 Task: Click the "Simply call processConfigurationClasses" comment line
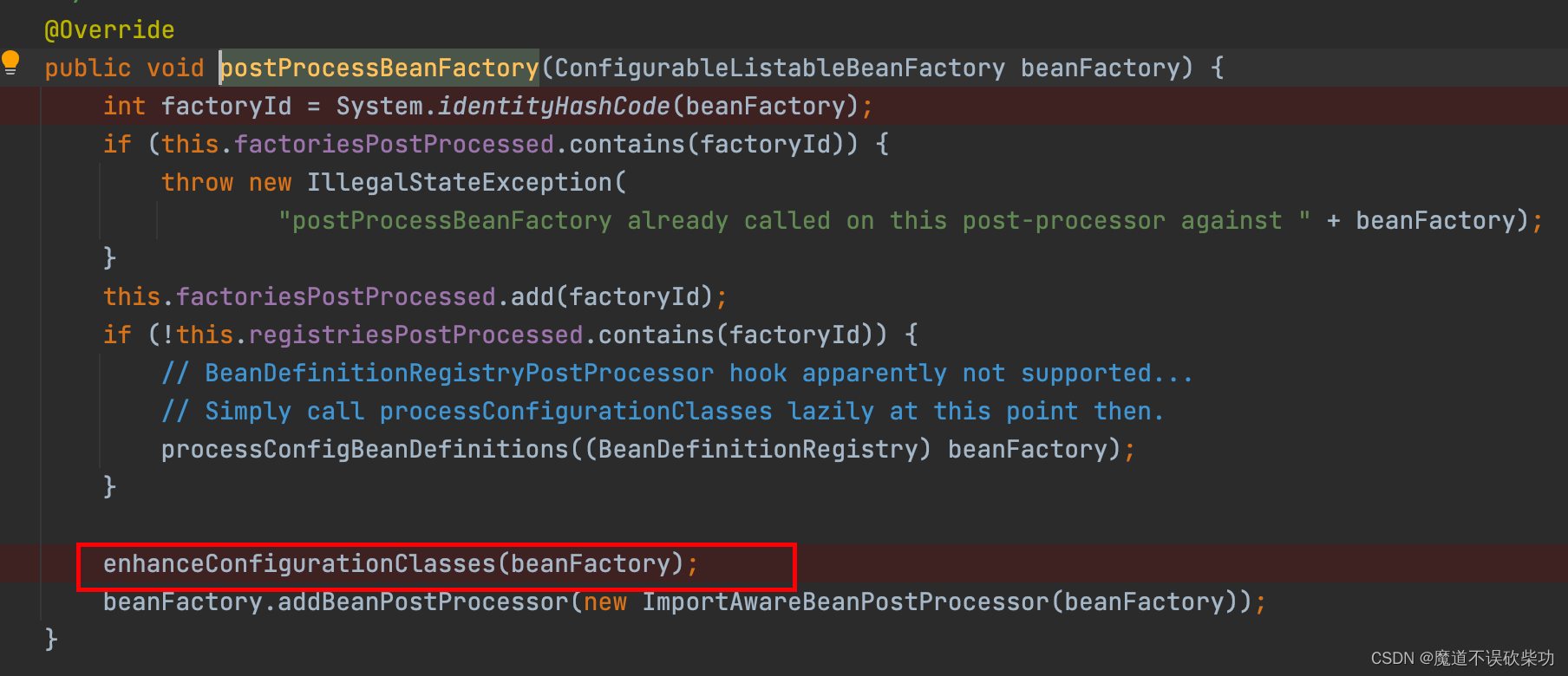point(663,412)
